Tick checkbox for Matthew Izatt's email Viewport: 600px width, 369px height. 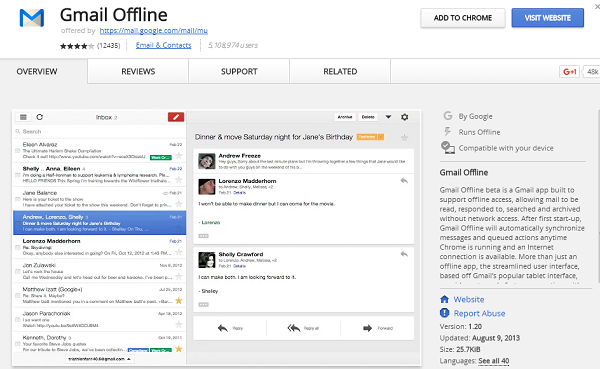click(x=18, y=296)
